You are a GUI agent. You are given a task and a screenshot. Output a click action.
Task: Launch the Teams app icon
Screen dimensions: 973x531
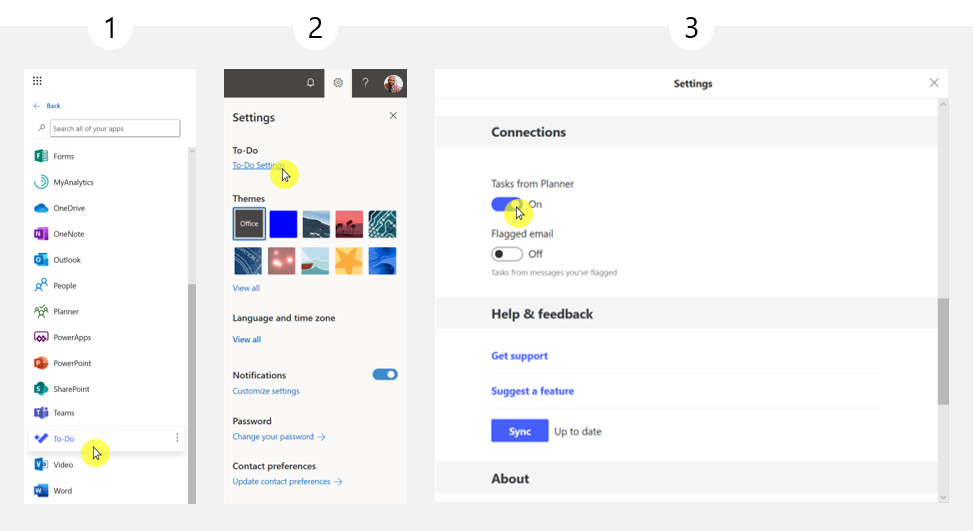click(x=41, y=413)
